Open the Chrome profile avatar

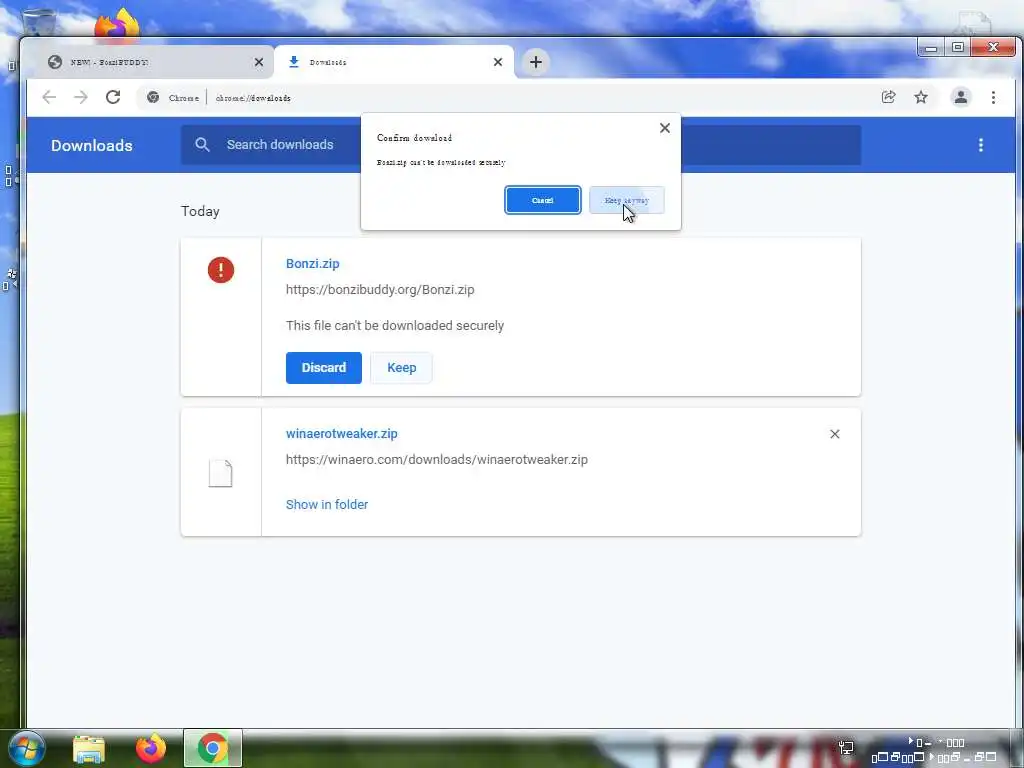point(960,97)
